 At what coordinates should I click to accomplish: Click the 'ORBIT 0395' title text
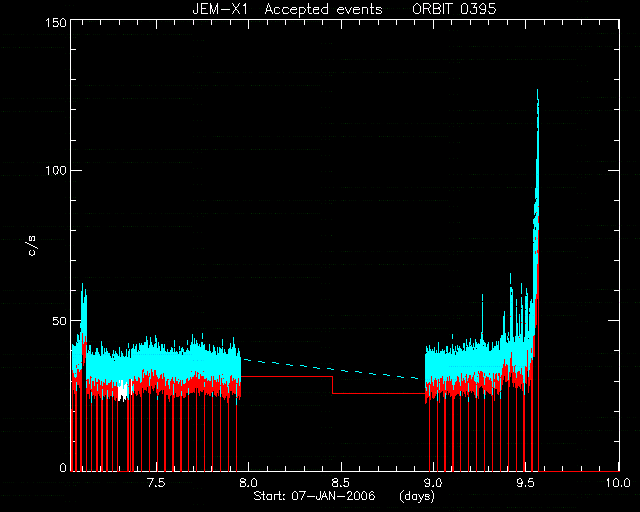point(454,9)
